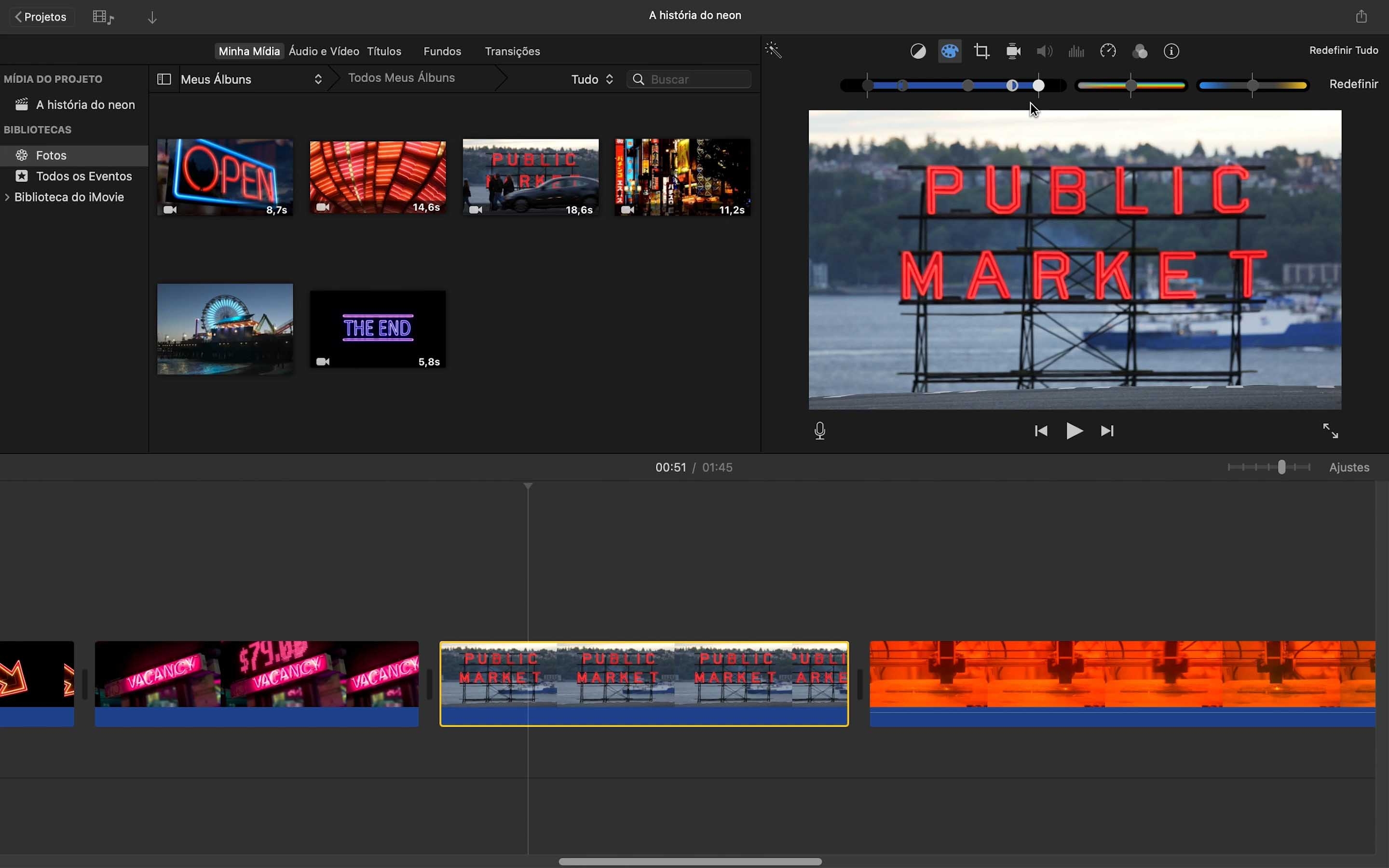This screenshot has width=1389, height=868.
Task: Apply automatic enhance magic wand
Action: pyautogui.click(x=774, y=51)
